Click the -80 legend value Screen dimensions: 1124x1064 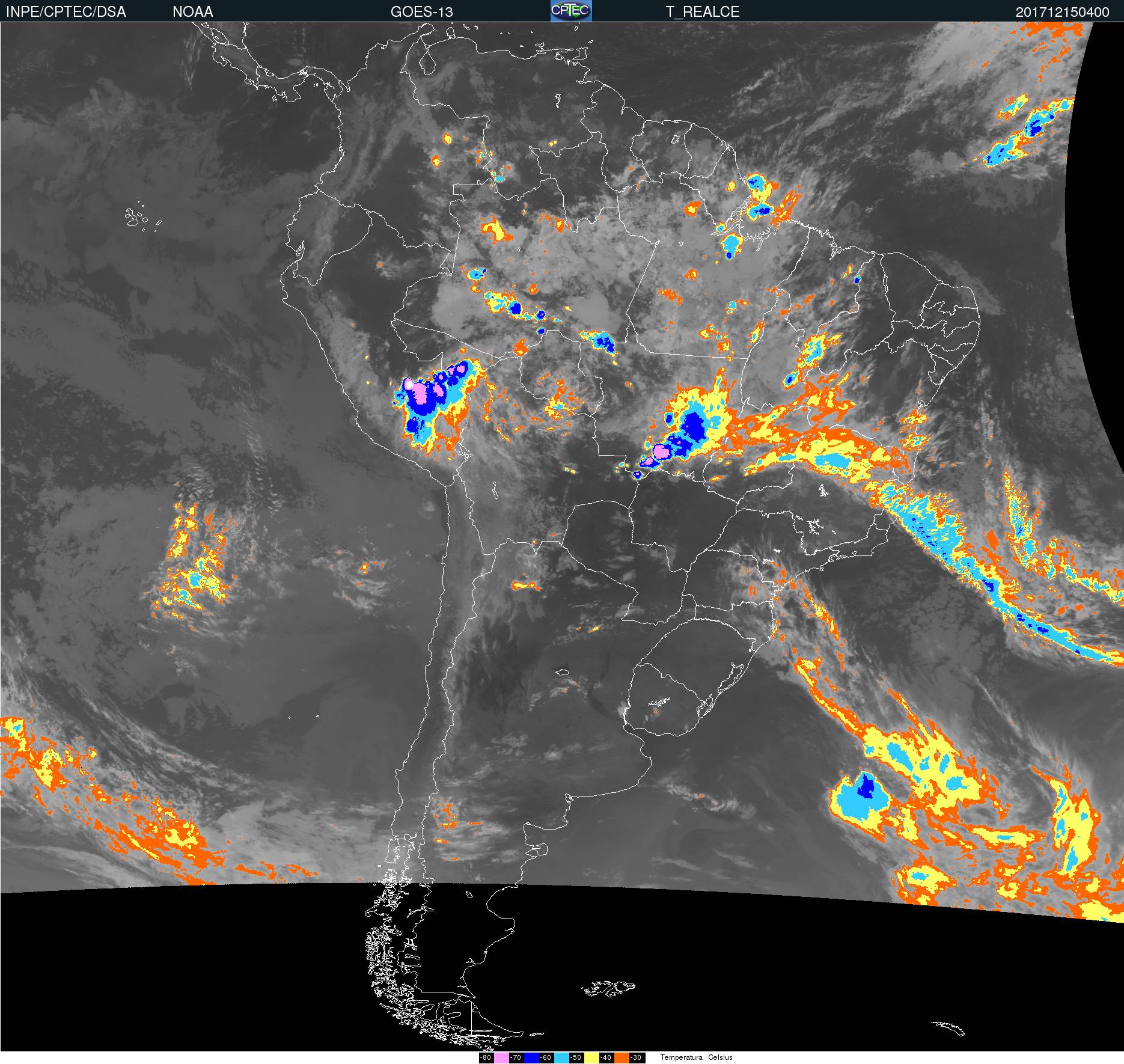point(486,1057)
